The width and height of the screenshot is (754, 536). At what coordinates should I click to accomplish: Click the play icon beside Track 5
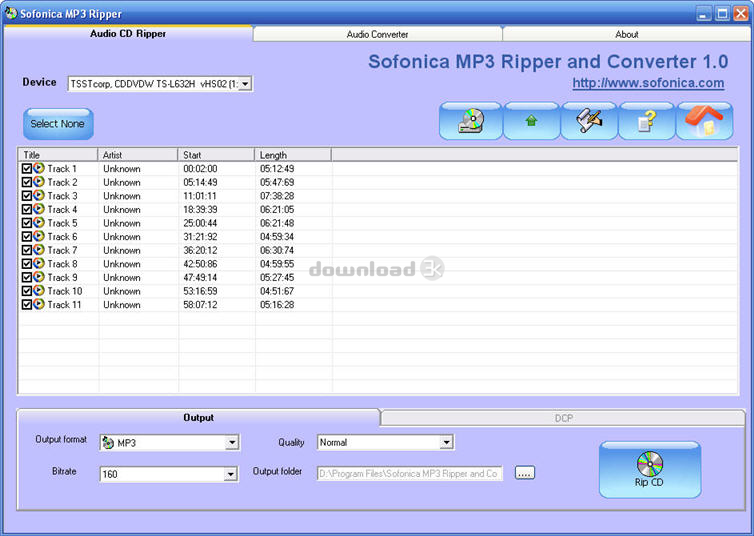[x=39, y=223]
